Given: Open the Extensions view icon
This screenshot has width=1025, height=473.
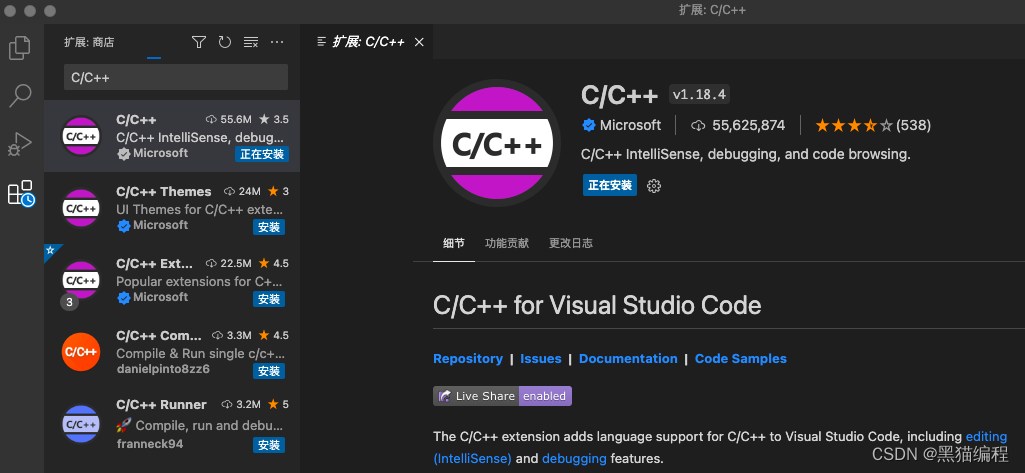Looking at the screenshot, I should (20, 193).
